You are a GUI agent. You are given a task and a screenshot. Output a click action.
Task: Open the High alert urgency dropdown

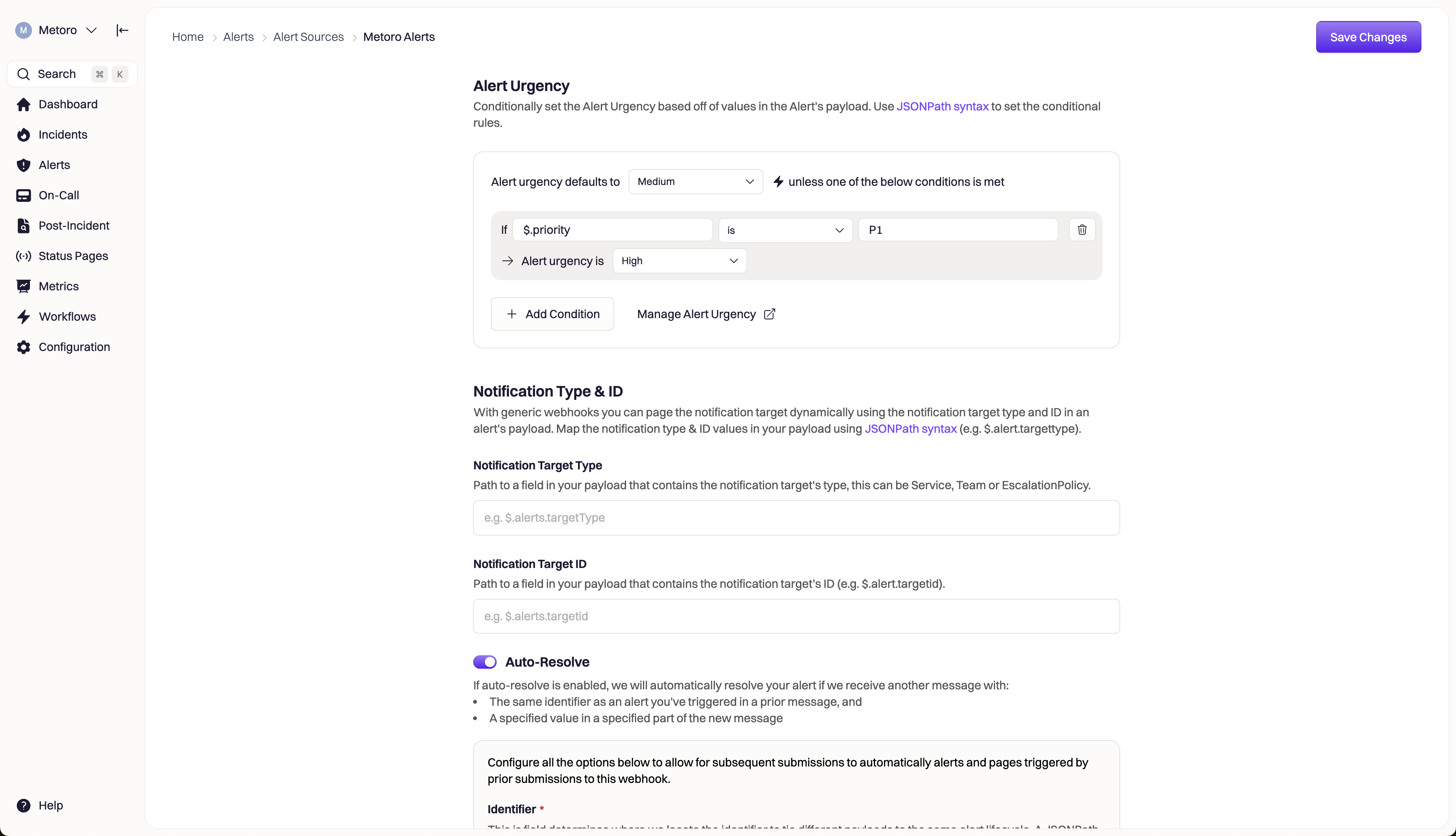[679, 261]
